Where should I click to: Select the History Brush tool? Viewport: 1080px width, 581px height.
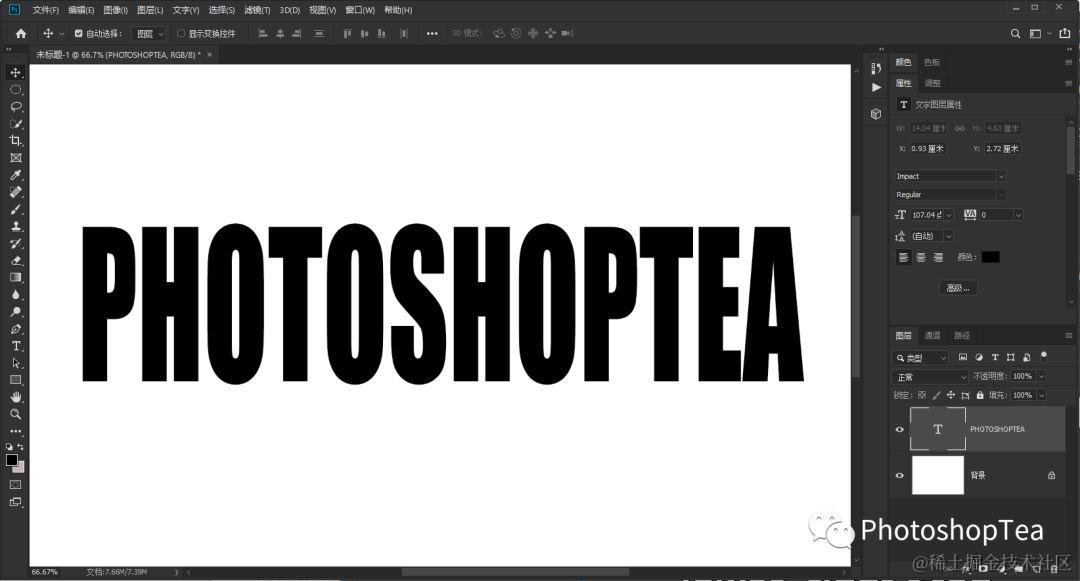15,243
